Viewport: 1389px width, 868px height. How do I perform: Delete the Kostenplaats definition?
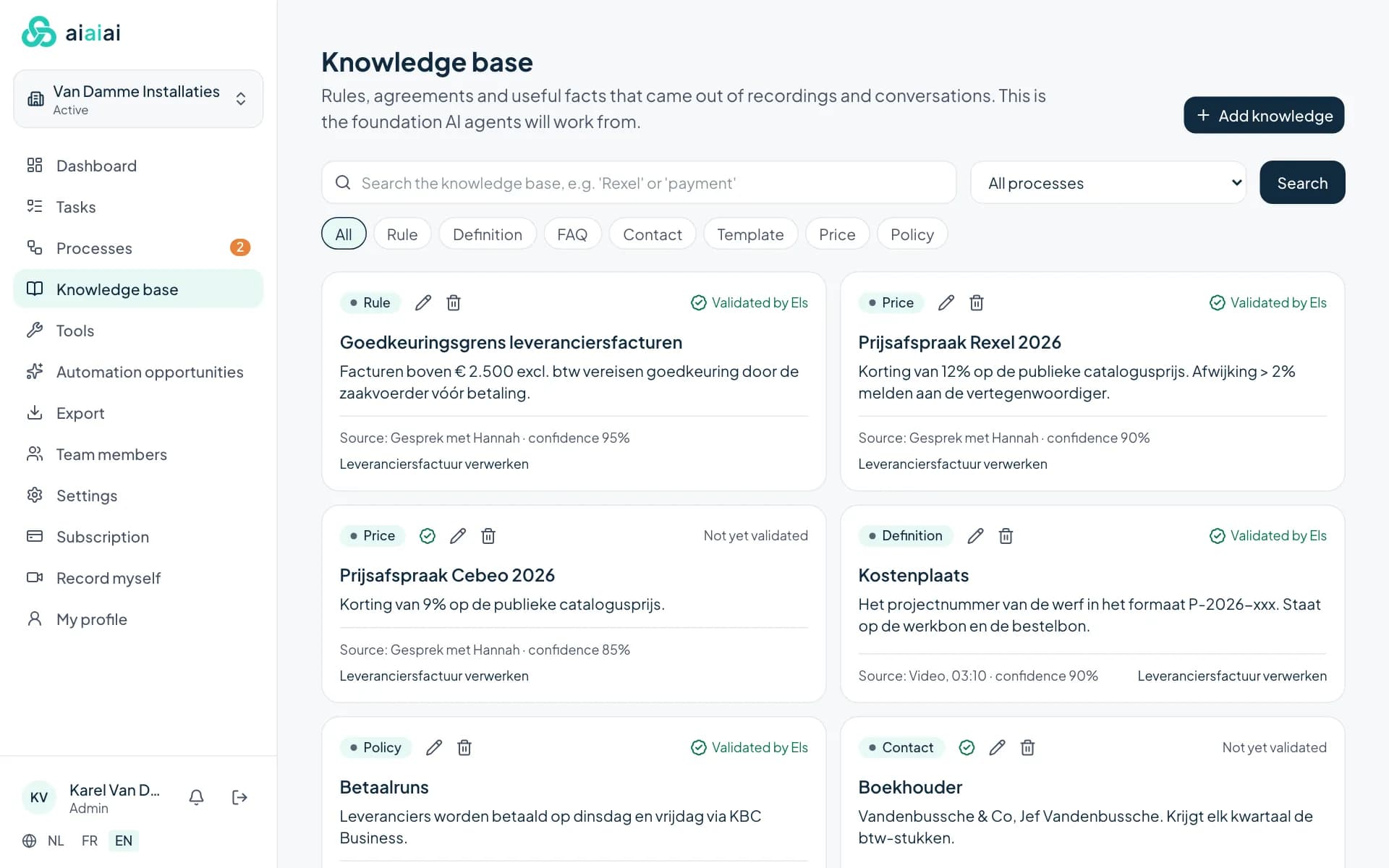(x=1006, y=535)
